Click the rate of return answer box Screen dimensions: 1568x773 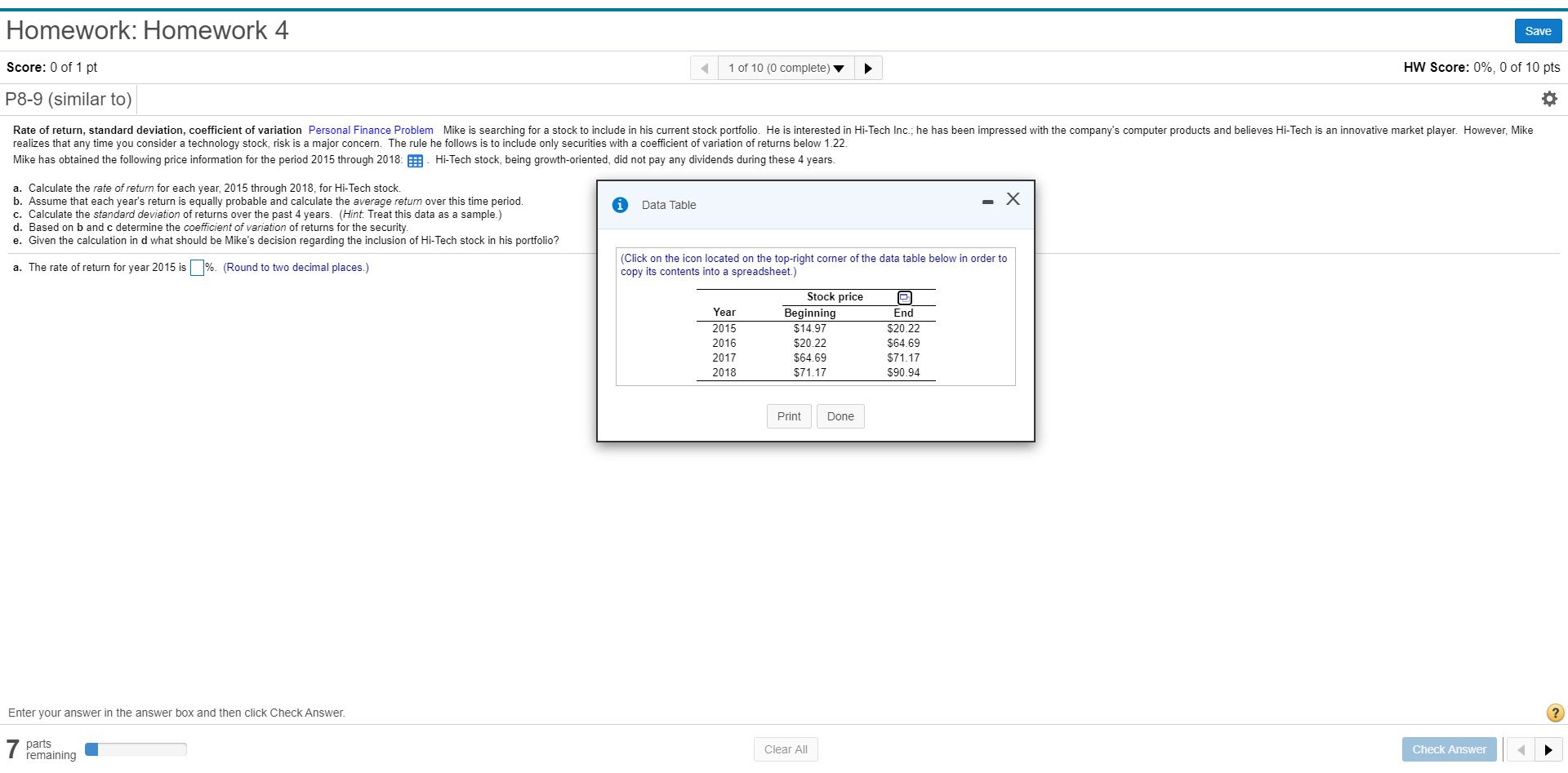point(195,267)
